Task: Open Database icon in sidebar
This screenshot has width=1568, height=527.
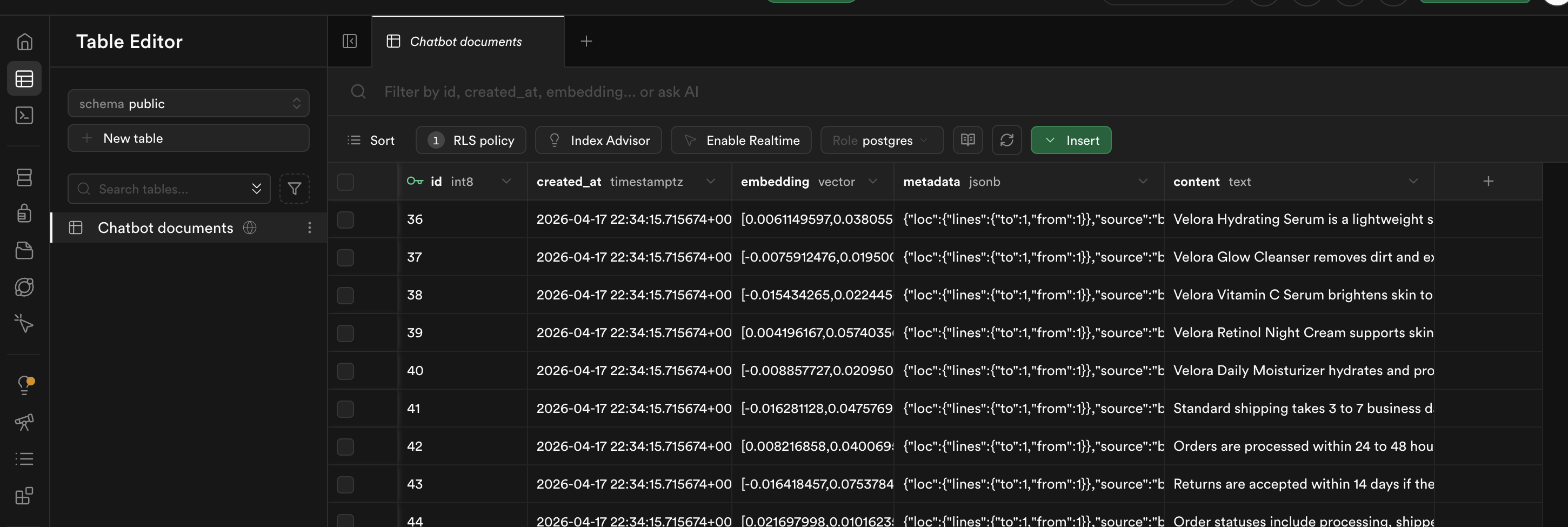Action: click(x=24, y=177)
